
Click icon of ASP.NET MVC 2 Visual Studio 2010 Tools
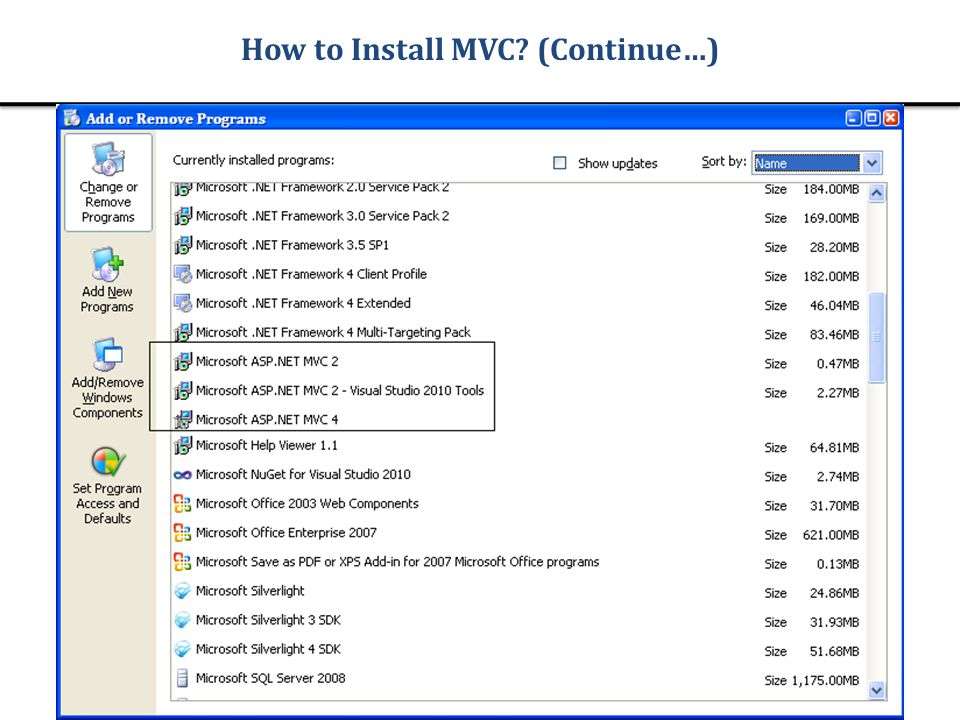click(182, 391)
